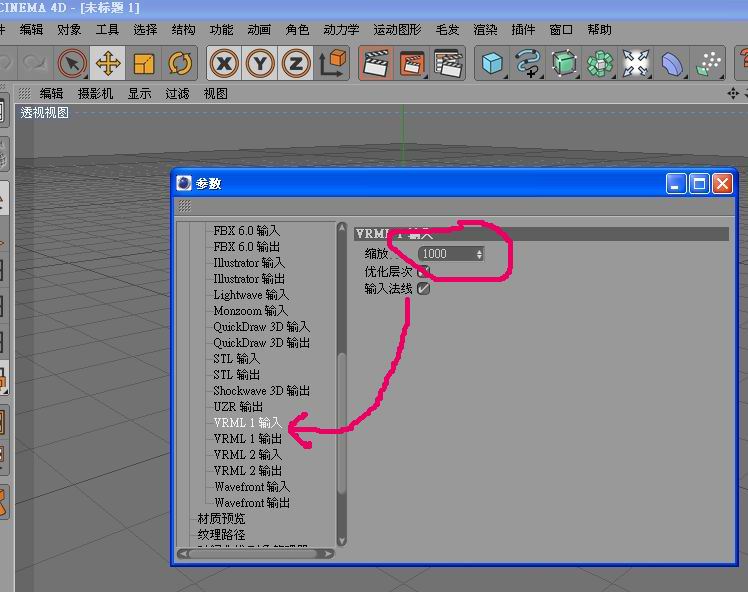Select UZR 输出 entry

click(x=238, y=407)
